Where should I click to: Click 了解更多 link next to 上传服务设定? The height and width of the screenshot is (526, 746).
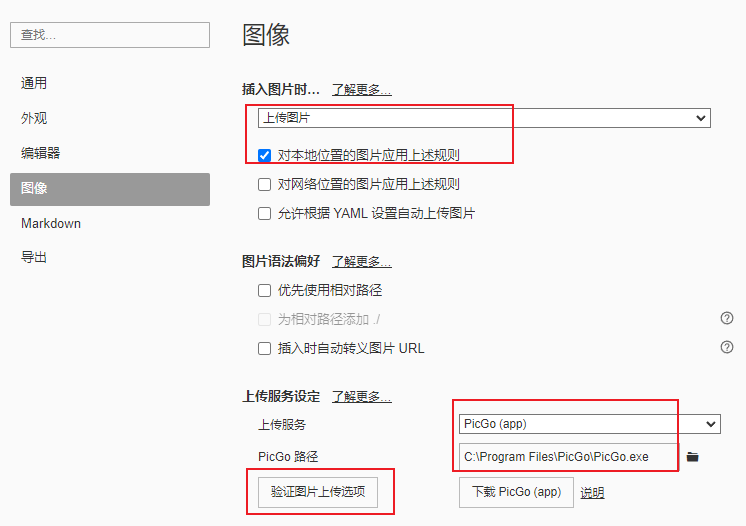point(361,396)
